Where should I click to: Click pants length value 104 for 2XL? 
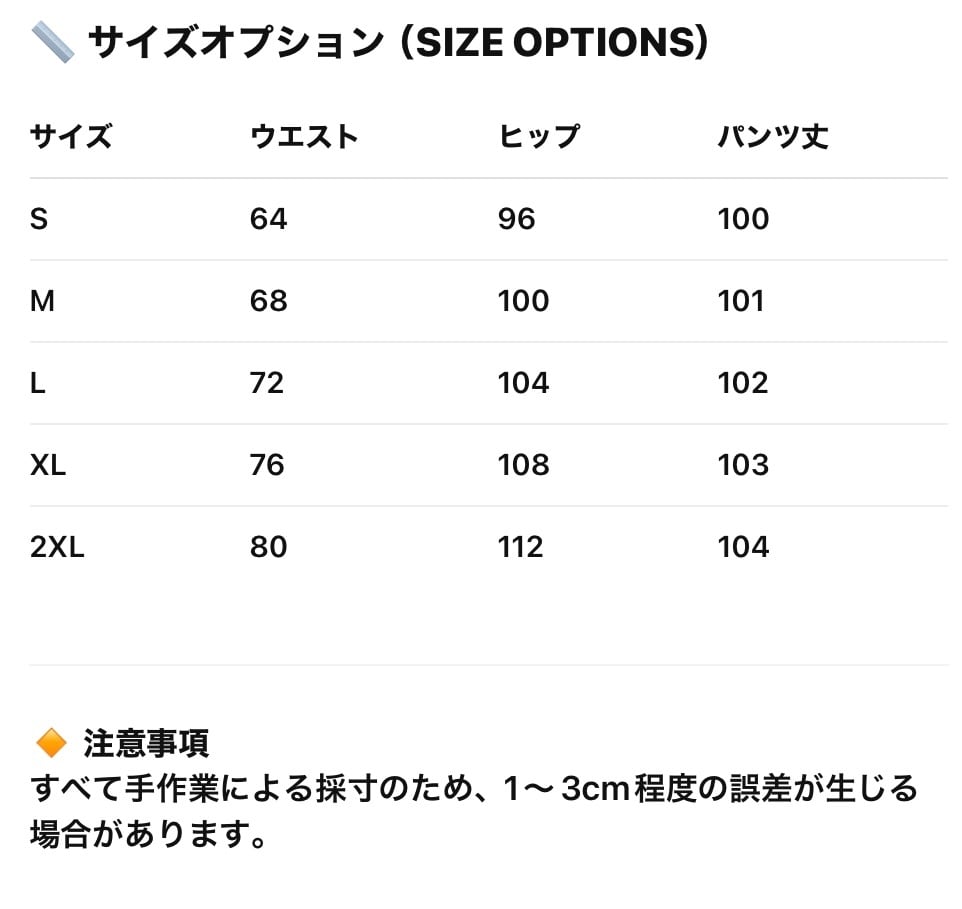pos(743,547)
